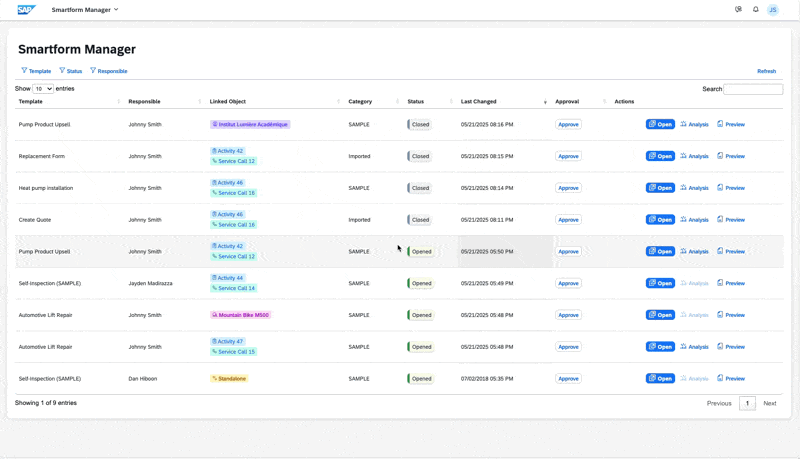Click the help icon beside the bell

pyautogui.click(x=739, y=10)
